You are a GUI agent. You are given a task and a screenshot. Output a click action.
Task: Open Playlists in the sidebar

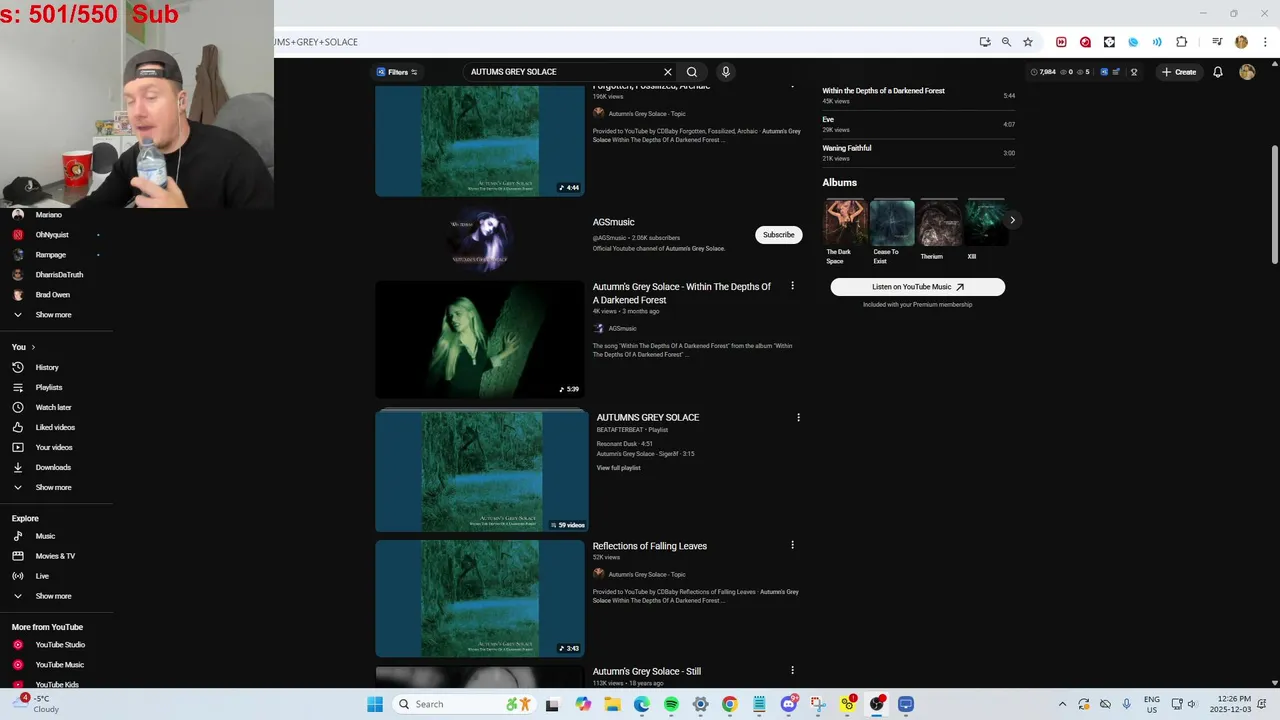[x=48, y=387]
